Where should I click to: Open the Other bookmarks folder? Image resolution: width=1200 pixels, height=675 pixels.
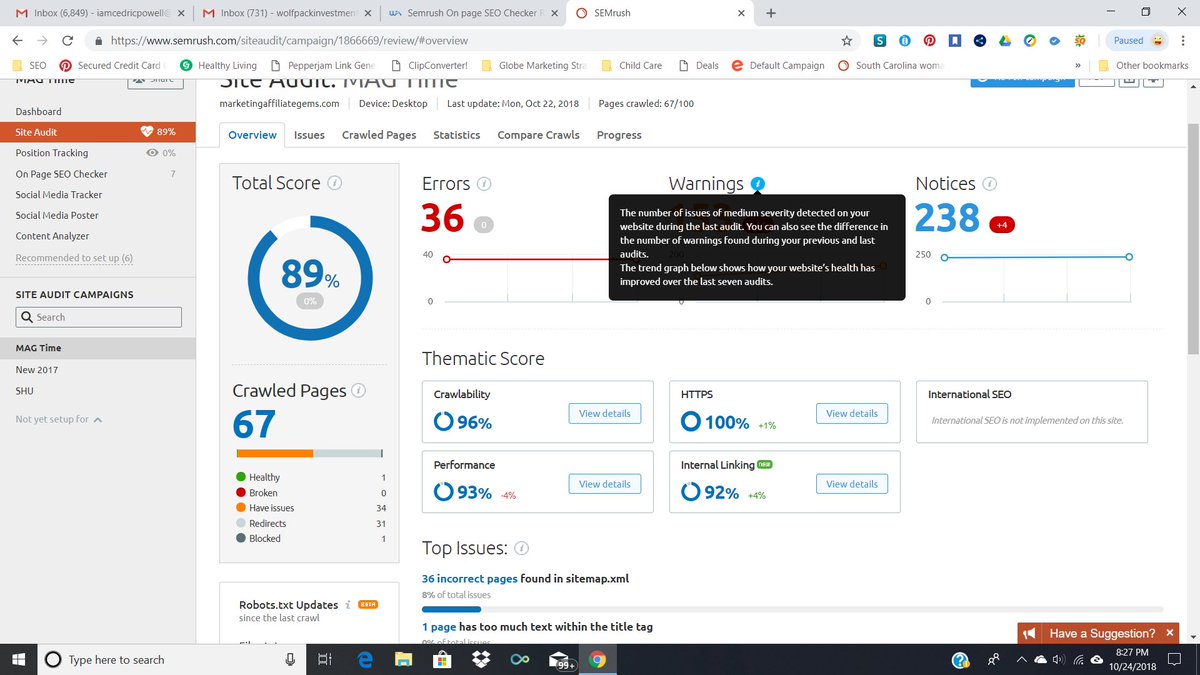click(1143, 66)
